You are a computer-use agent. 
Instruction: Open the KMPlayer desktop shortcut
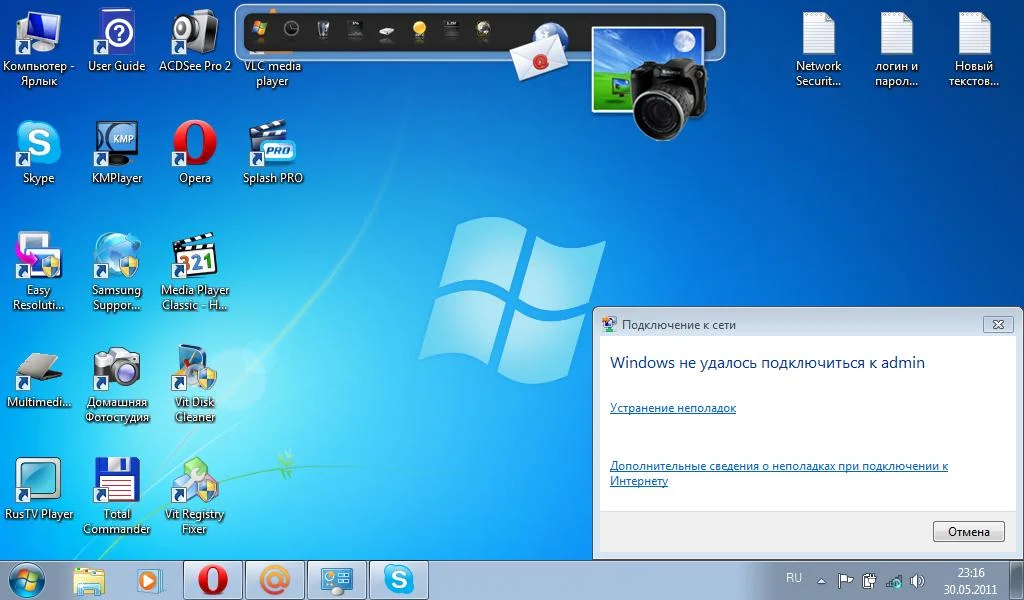[x=116, y=153]
